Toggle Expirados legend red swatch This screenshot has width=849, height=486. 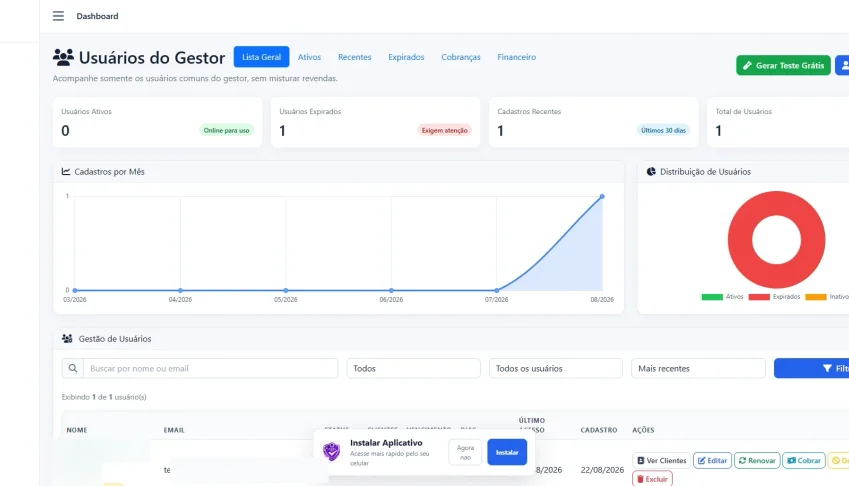759,297
